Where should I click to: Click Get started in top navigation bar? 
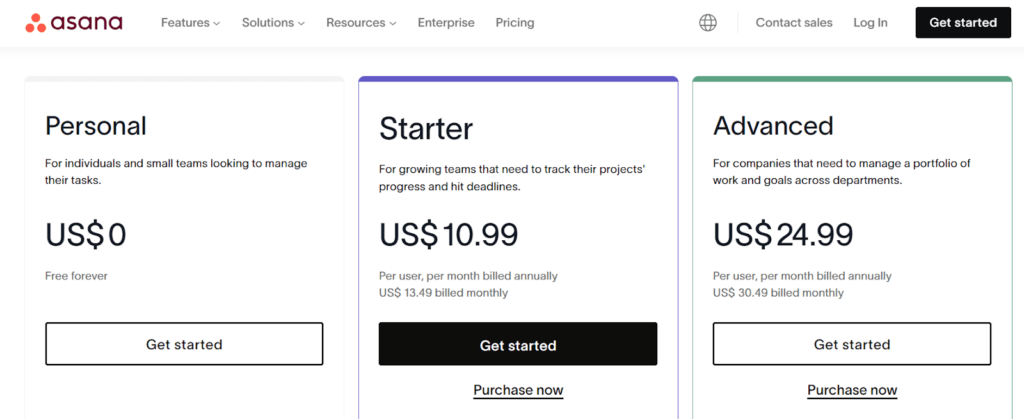click(963, 23)
